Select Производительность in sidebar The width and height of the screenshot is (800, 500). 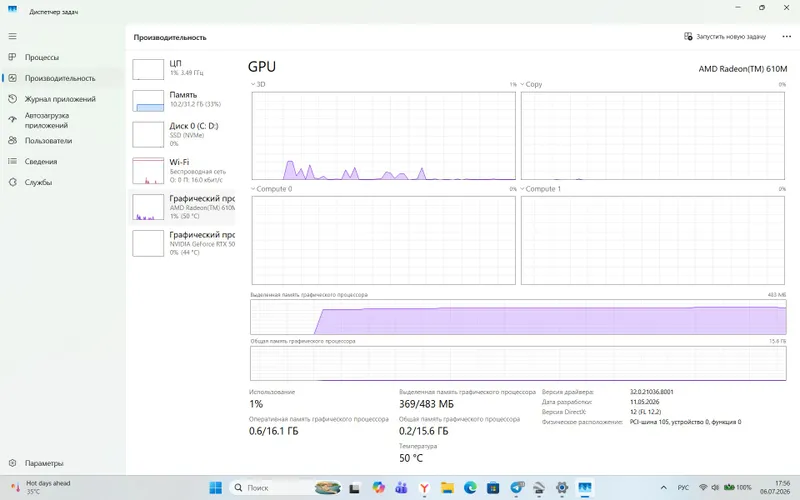pyautogui.click(x=62, y=78)
